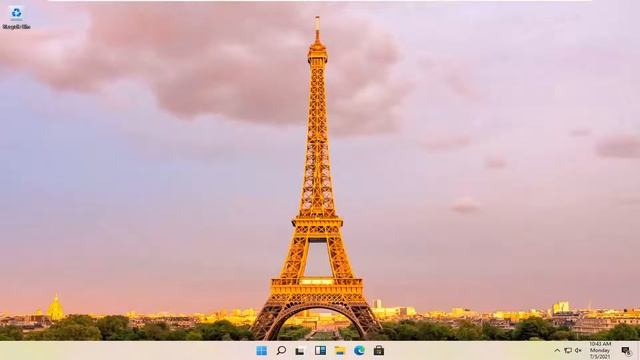Expand hidden system tray icons chevron
The width and height of the screenshot is (640, 360).
[x=557, y=351]
